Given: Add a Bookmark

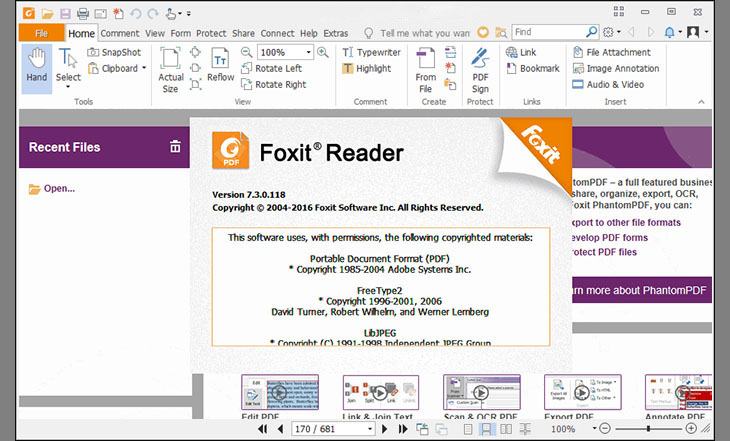Looking at the screenshot, I should 533,68.
